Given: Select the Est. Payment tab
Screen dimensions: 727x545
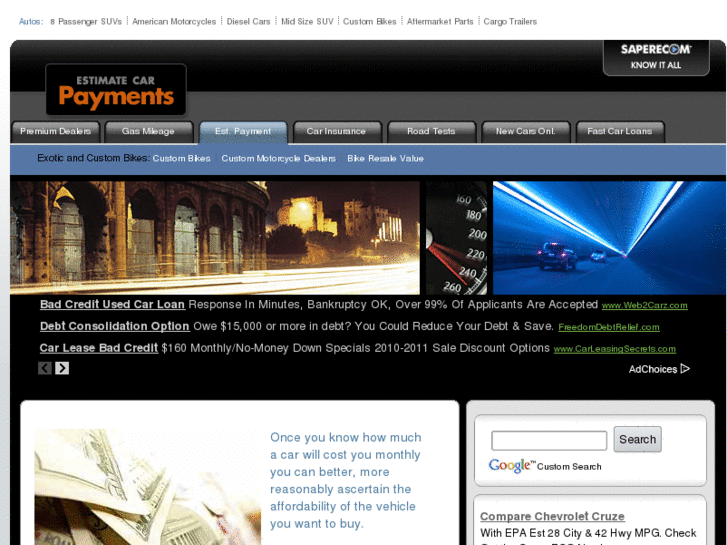Looking at the screenshot, I should coord(243,132).
